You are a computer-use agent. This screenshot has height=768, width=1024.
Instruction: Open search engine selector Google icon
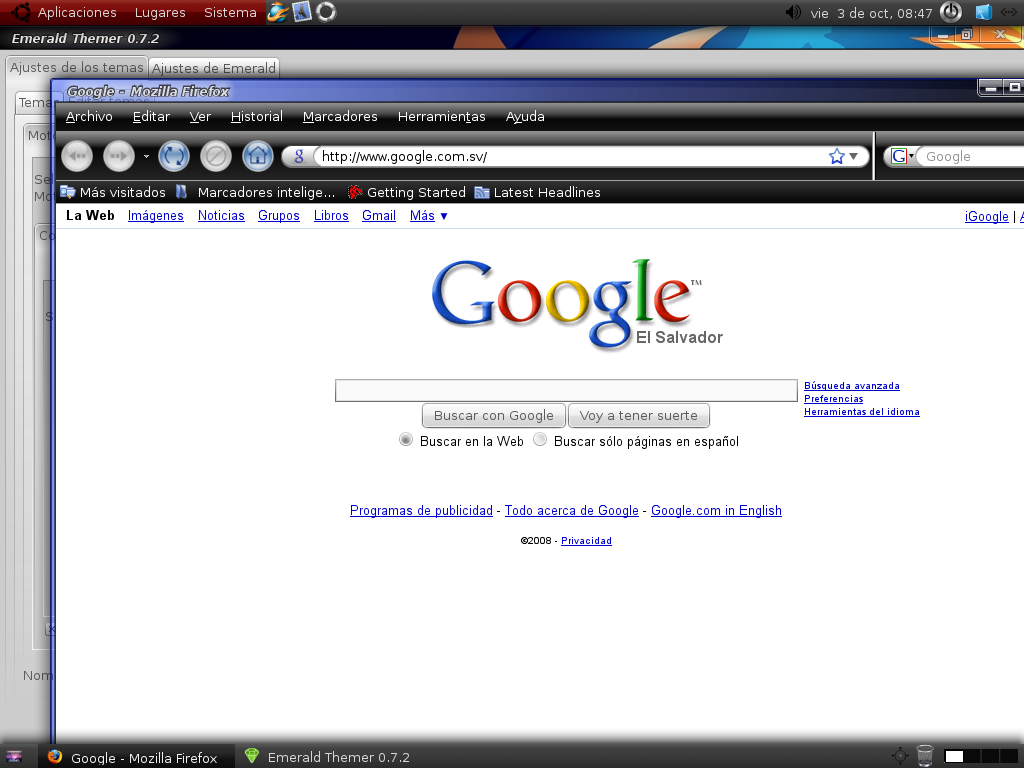[901, 156]
